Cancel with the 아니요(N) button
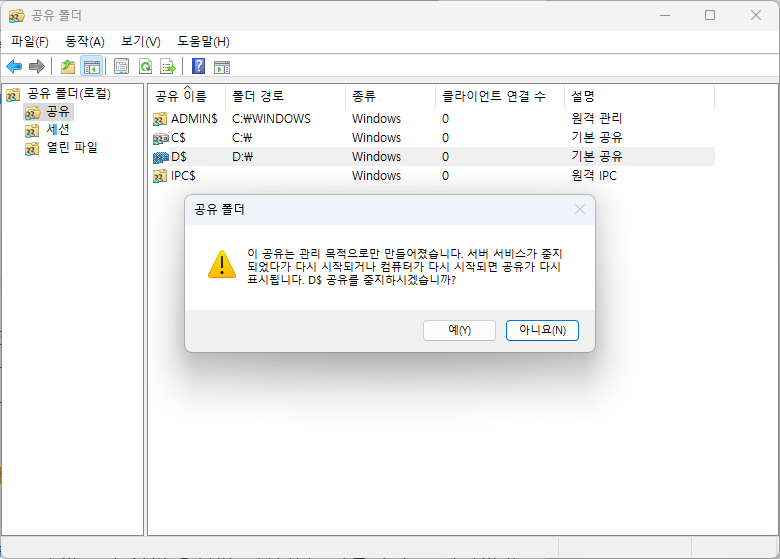The image size is (780, 559). tap(542, 330)
